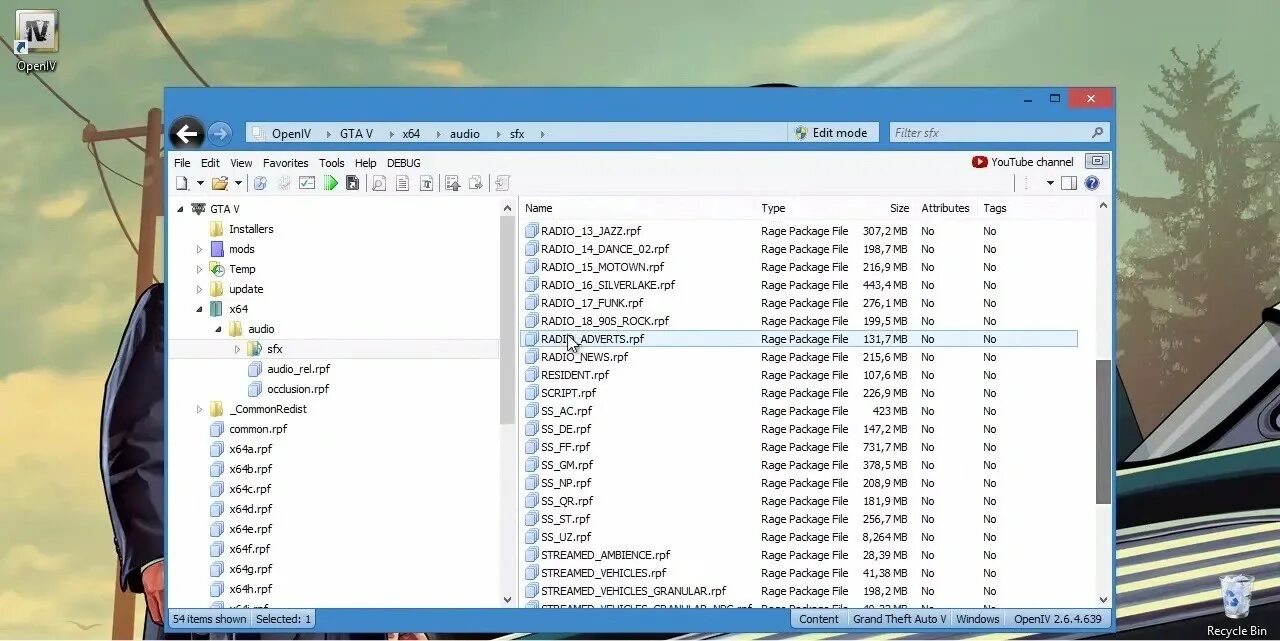This screenshot has width=1280, height=641.
Task: Click the New file toolbar icon
Action: (182, 183)
